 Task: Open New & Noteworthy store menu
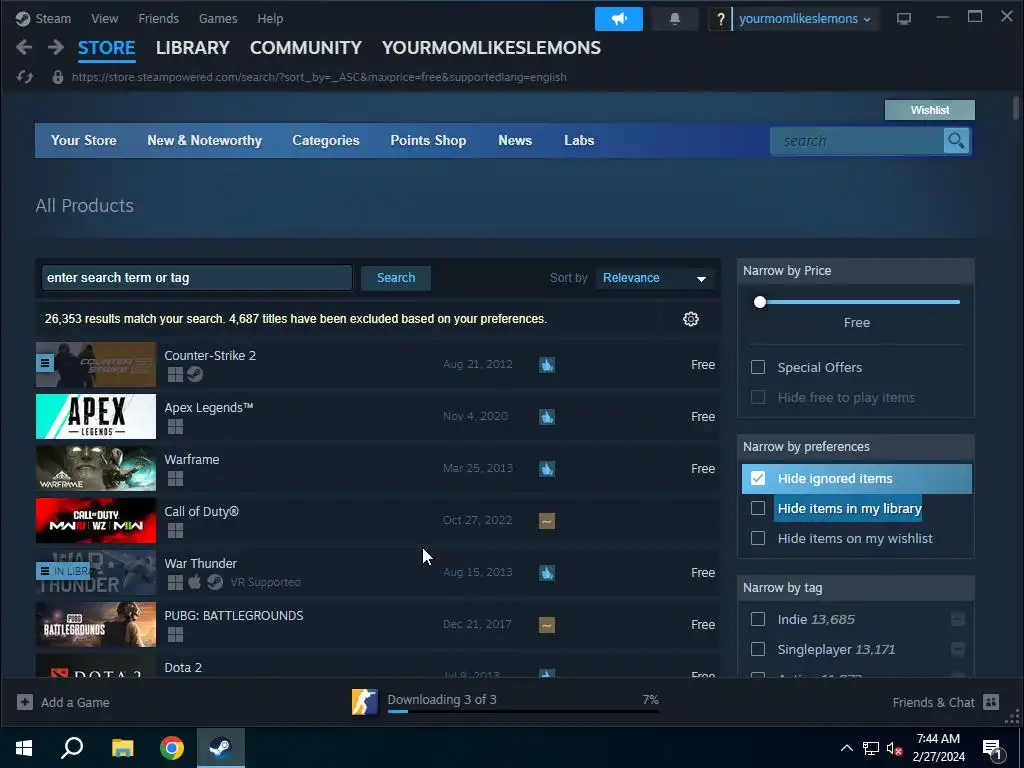[x=204, y=140]
